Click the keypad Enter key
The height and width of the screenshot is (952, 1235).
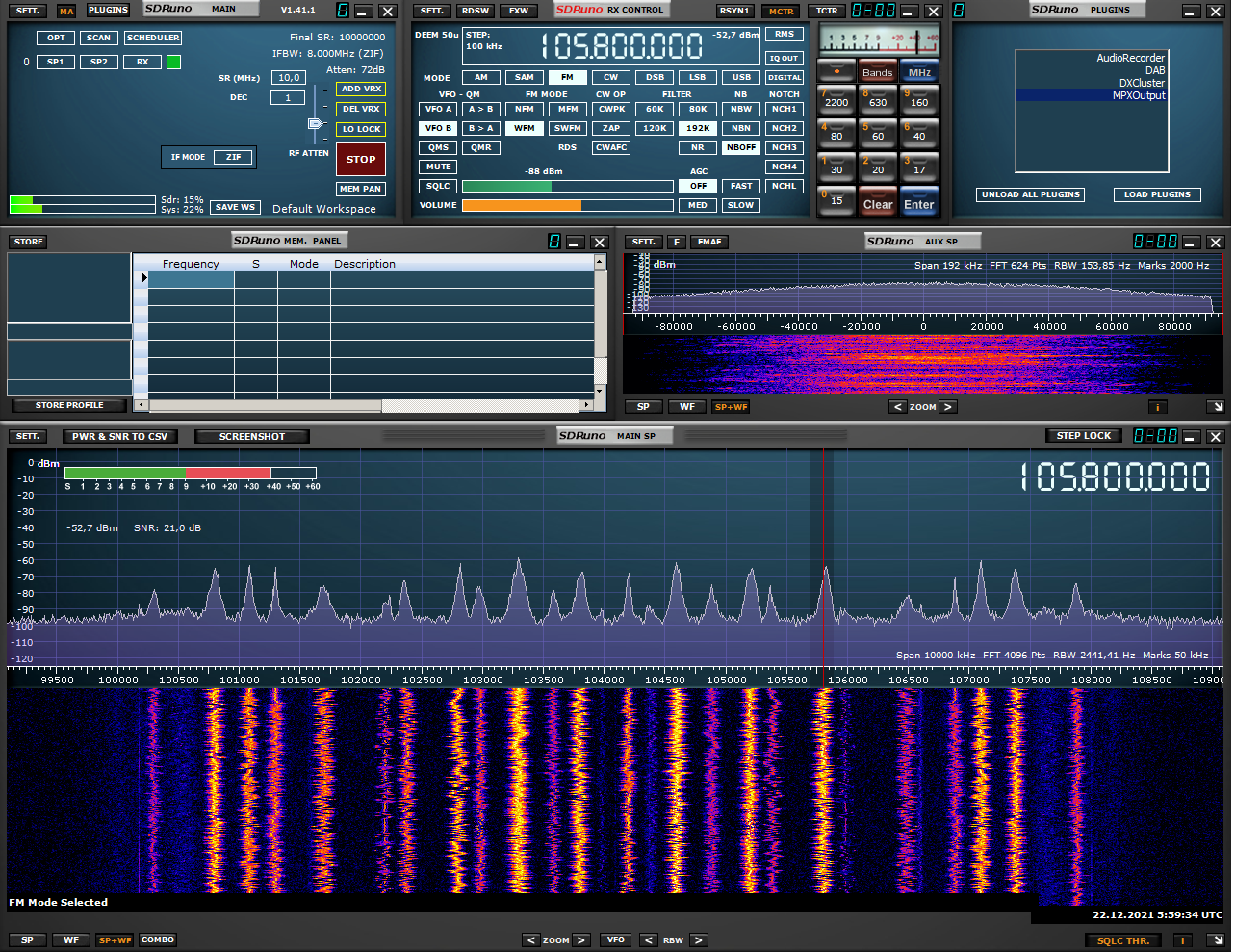919,202
